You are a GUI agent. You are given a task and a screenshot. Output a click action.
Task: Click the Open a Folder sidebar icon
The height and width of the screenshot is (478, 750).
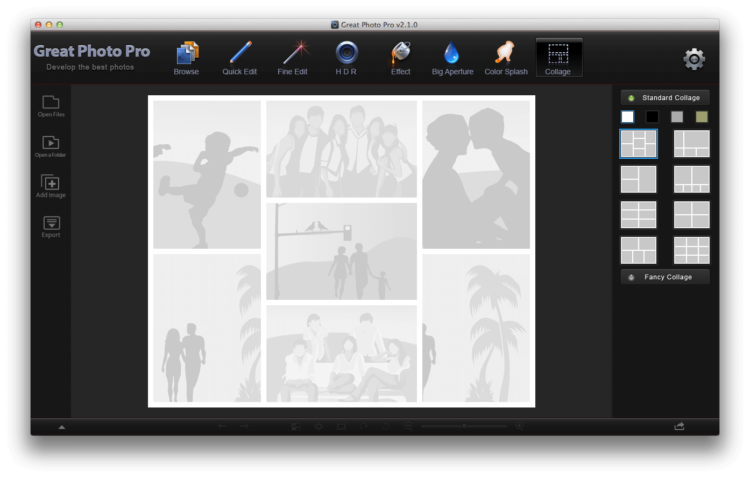click(x=51, y=146)
